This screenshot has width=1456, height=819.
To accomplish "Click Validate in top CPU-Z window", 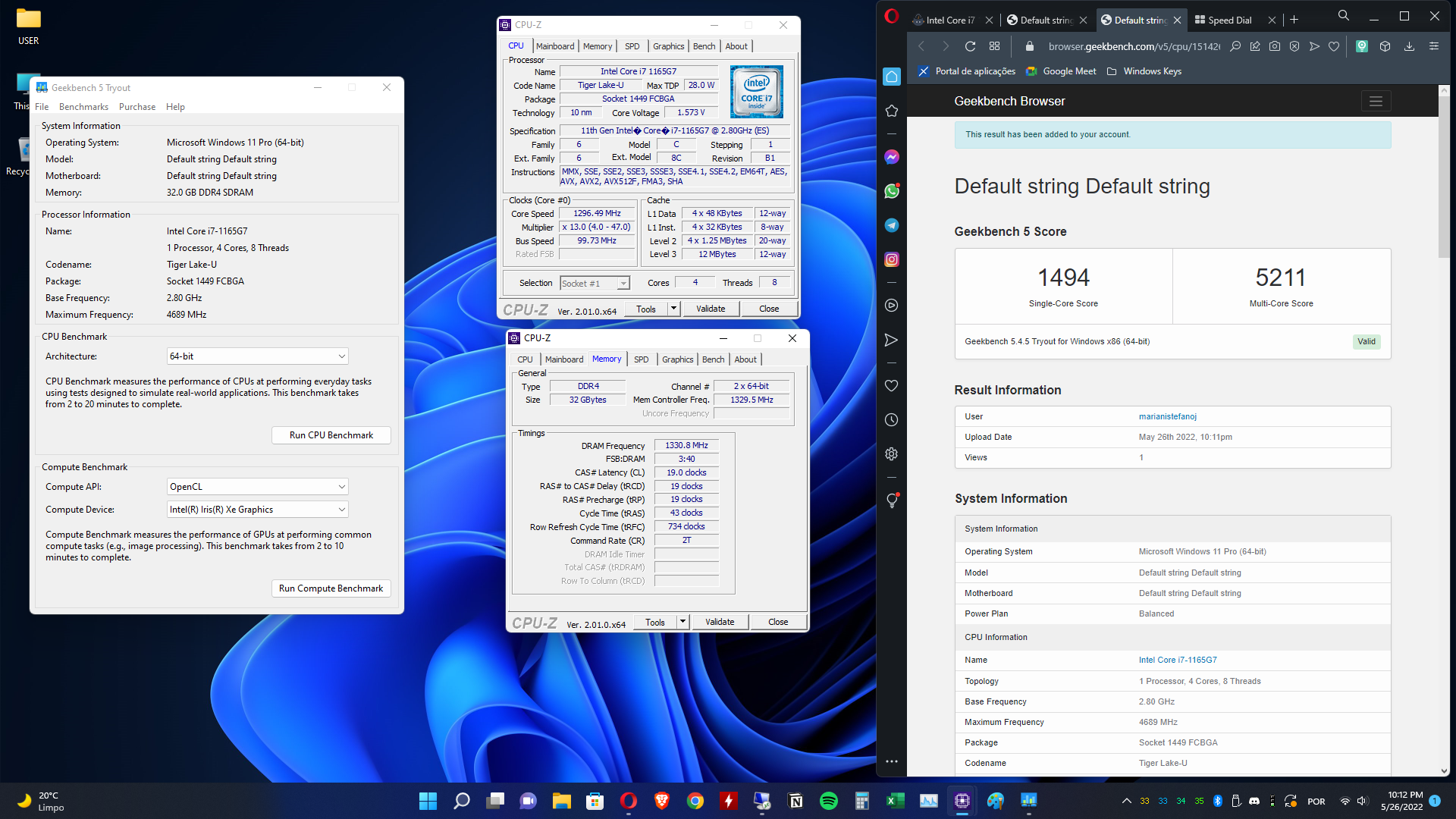I will pyautogui.click(x=711, y=309).
